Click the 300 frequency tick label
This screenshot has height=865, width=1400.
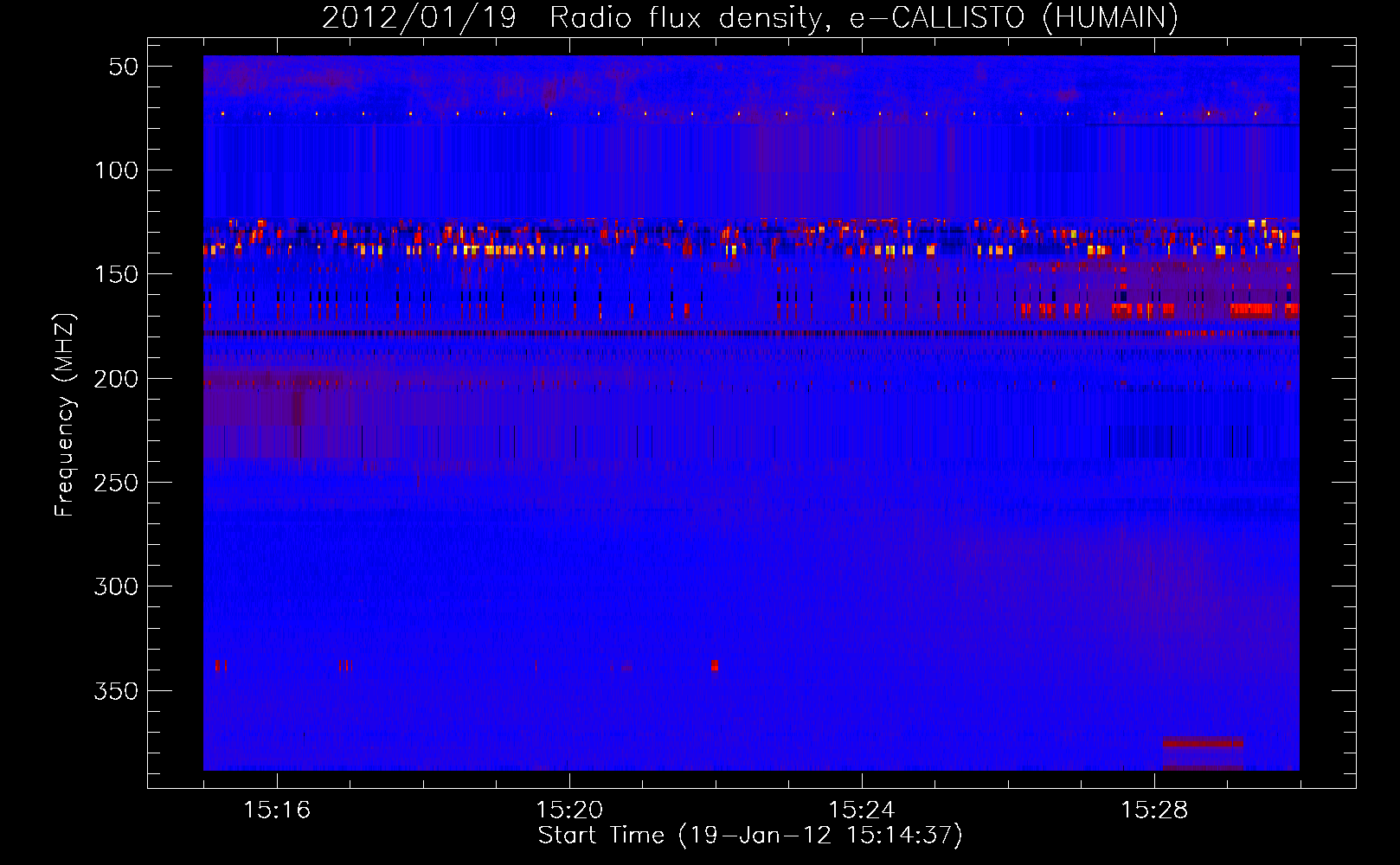click(117, 586)
